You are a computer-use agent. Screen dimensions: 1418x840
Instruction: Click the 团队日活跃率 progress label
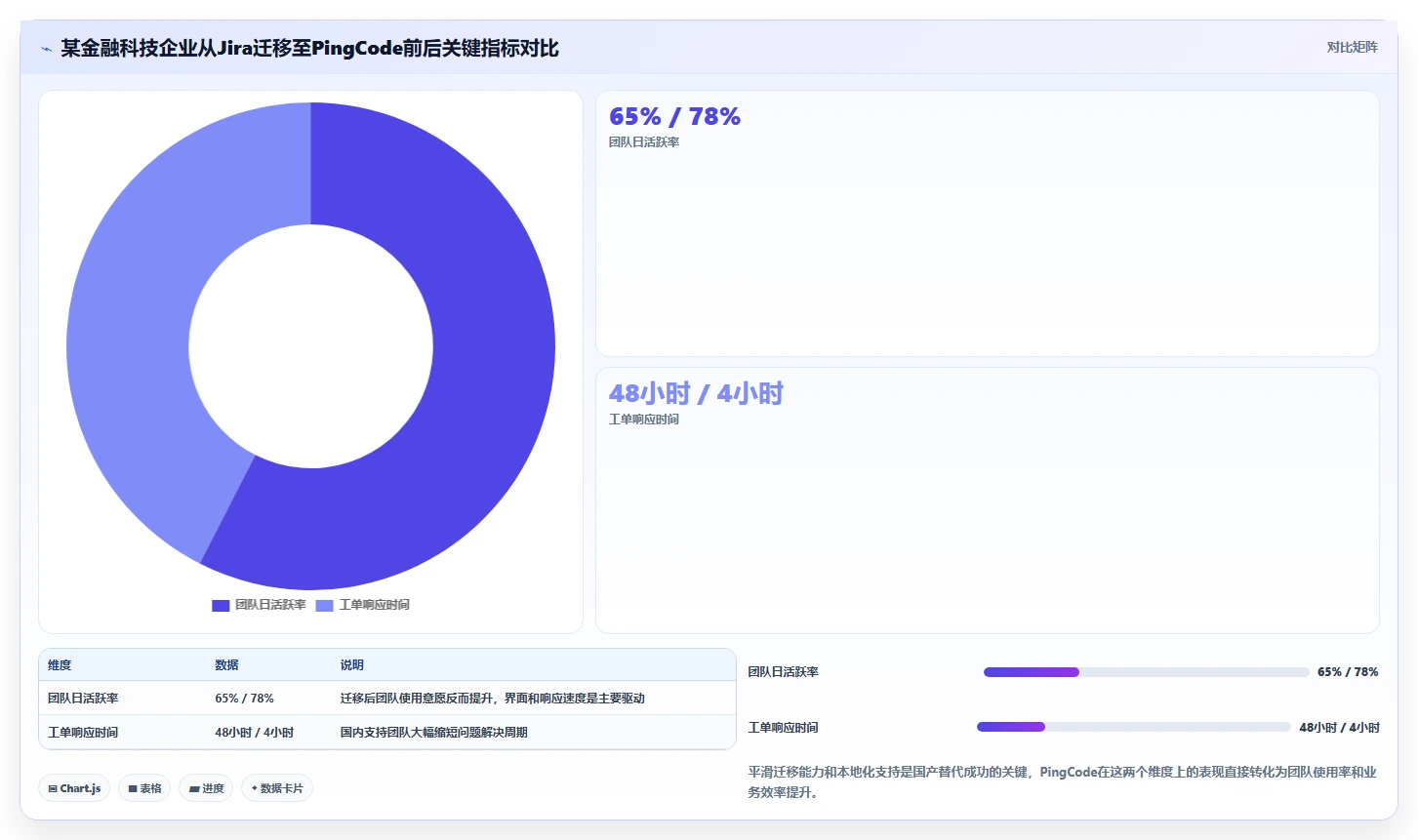[784, 672]
